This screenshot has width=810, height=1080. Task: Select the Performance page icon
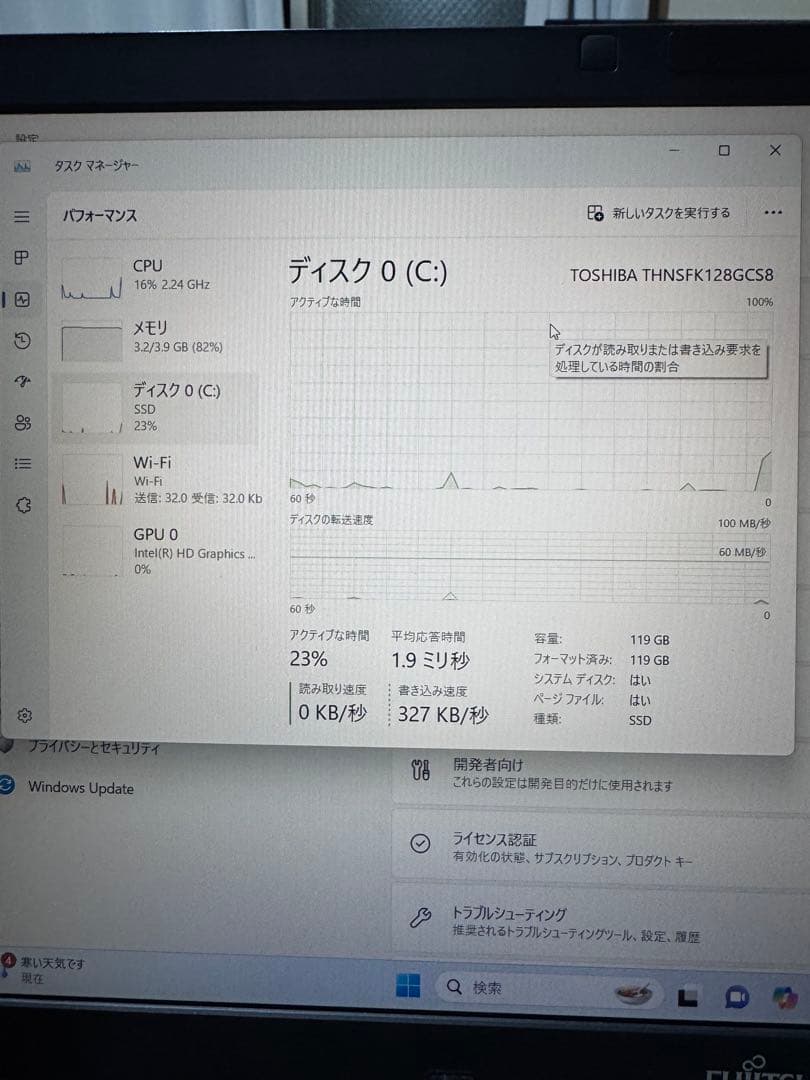tap(24, 300)
